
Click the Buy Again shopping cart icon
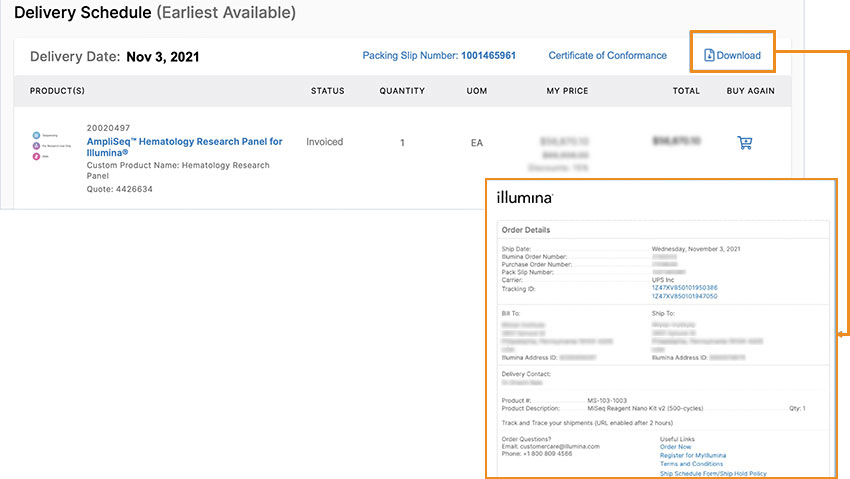coord(744,143)
